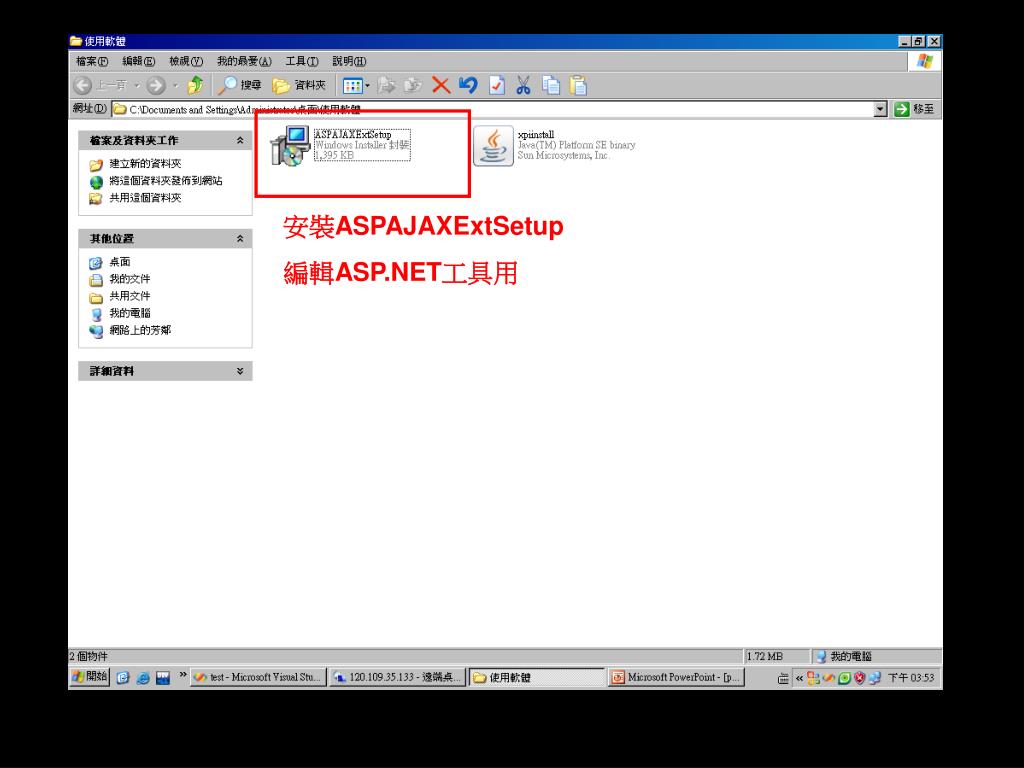
Task: Open the Forward button history dropdown
Action: (x=175, y=86)
